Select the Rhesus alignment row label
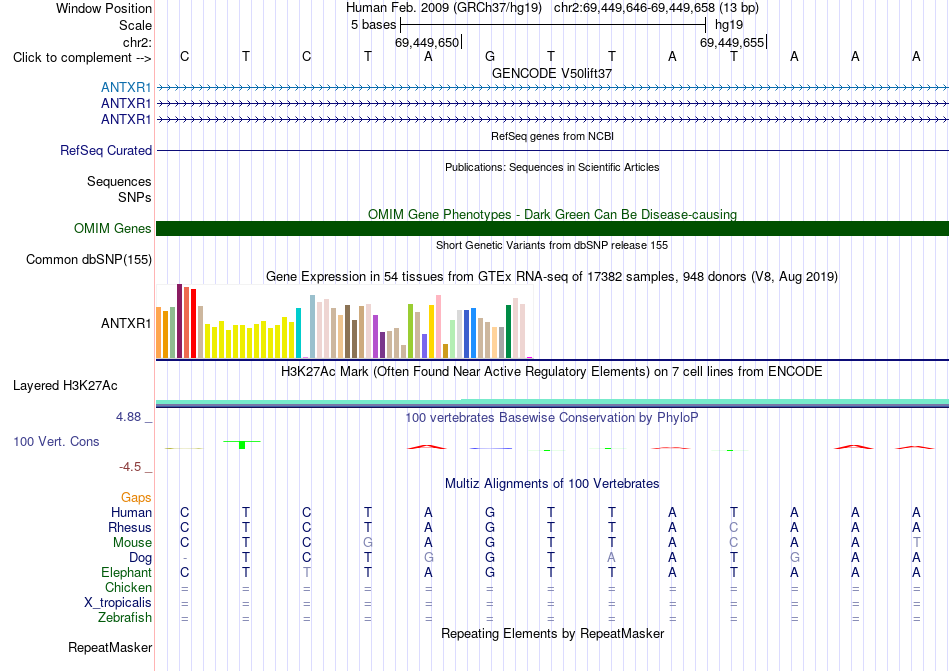The image size is (950, 671). (x=130, y=527)
